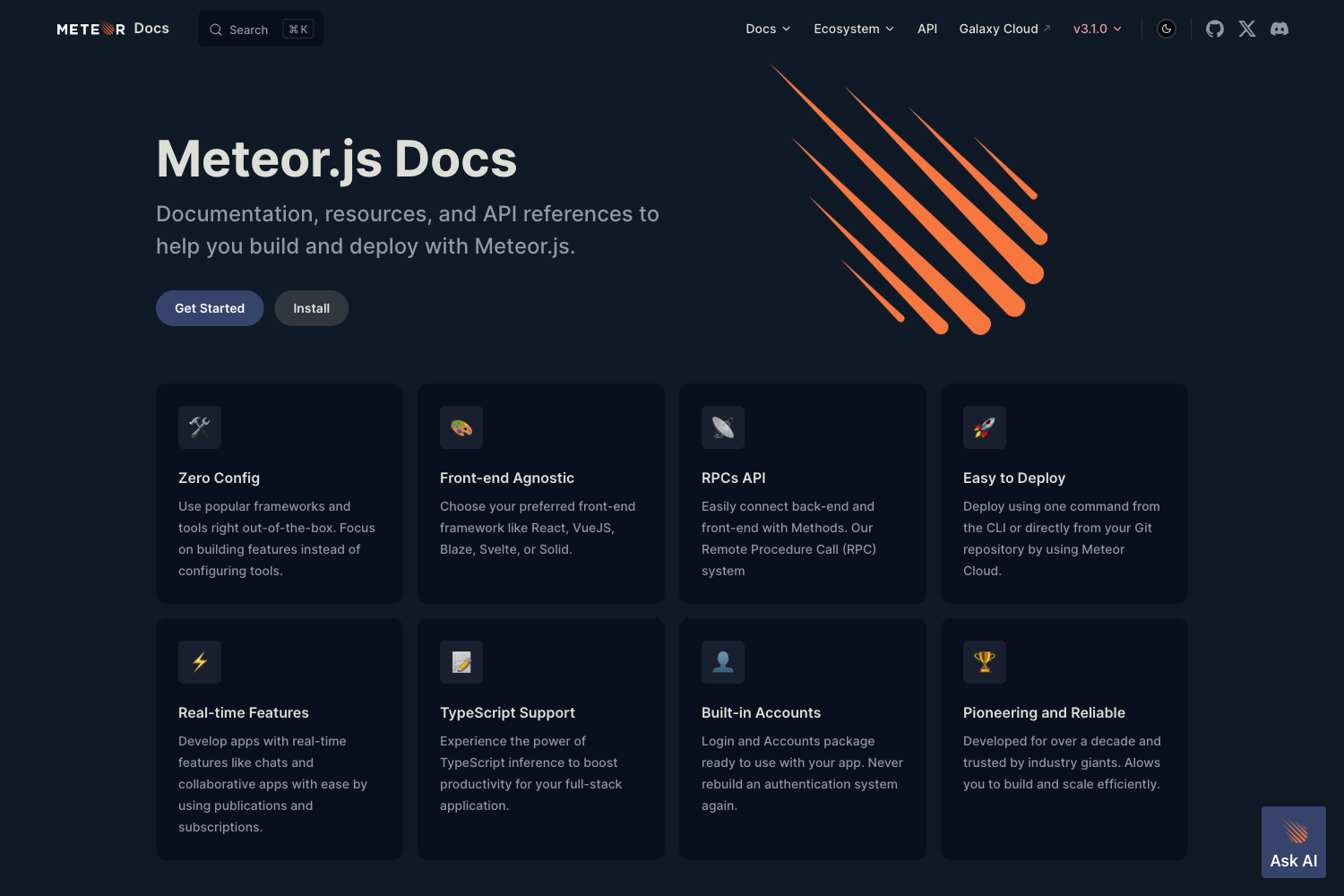Image resolution: width=1344 pixels, height=896 pixels.
Task: Click the TypeScript Support memo icon
Action: coord(461,662)
